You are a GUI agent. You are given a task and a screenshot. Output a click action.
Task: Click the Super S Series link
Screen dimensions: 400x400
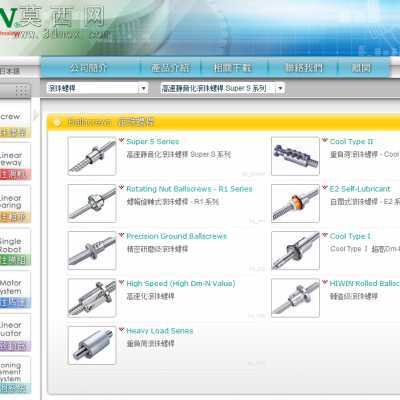coord(153,141)
